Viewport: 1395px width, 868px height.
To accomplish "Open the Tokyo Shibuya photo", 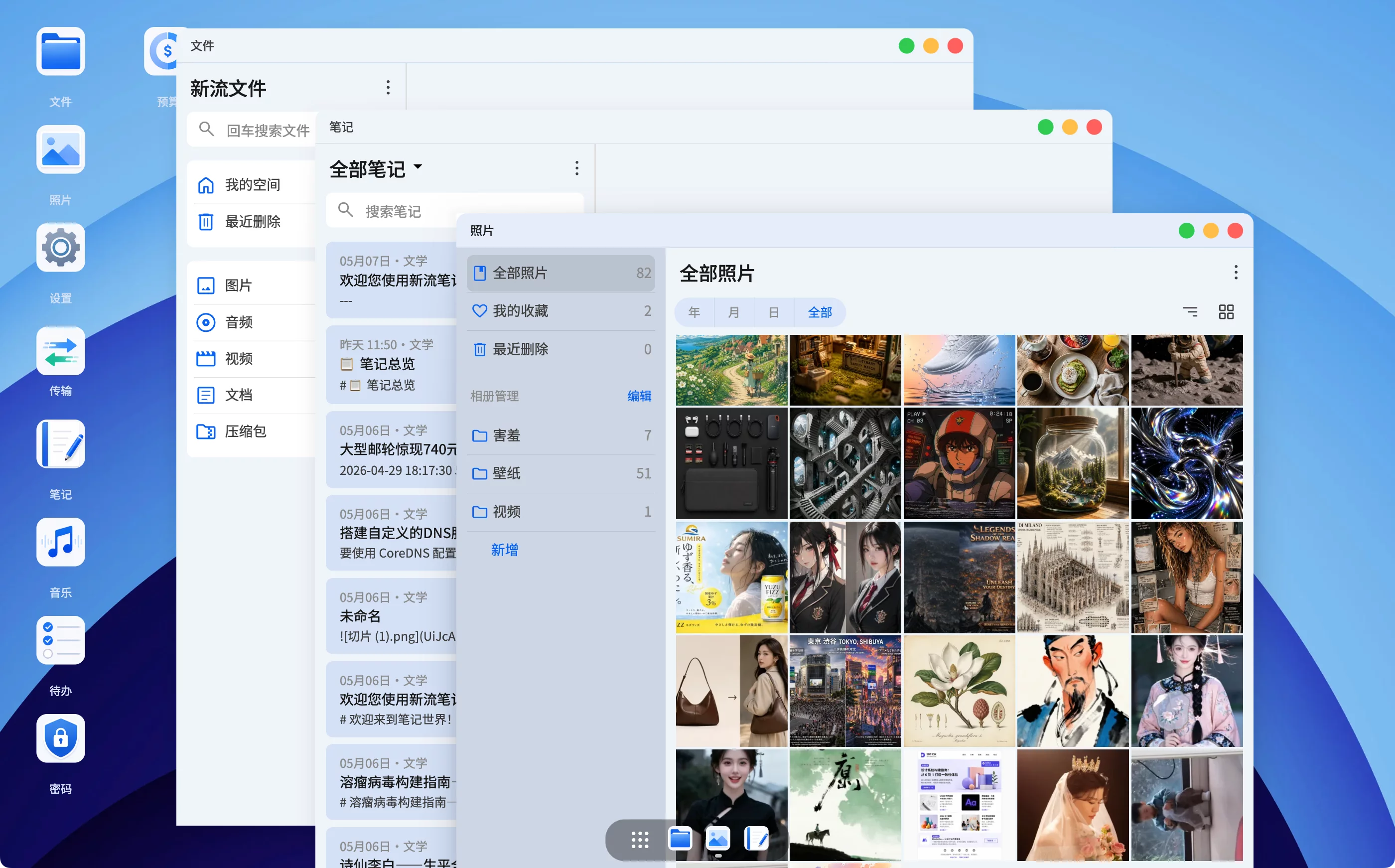I will 845,691.
